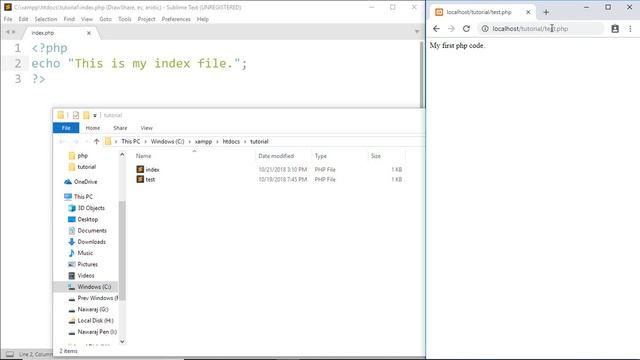
Task: Click the new folder quick access icon in Explorer
Action: pos(86,116)
